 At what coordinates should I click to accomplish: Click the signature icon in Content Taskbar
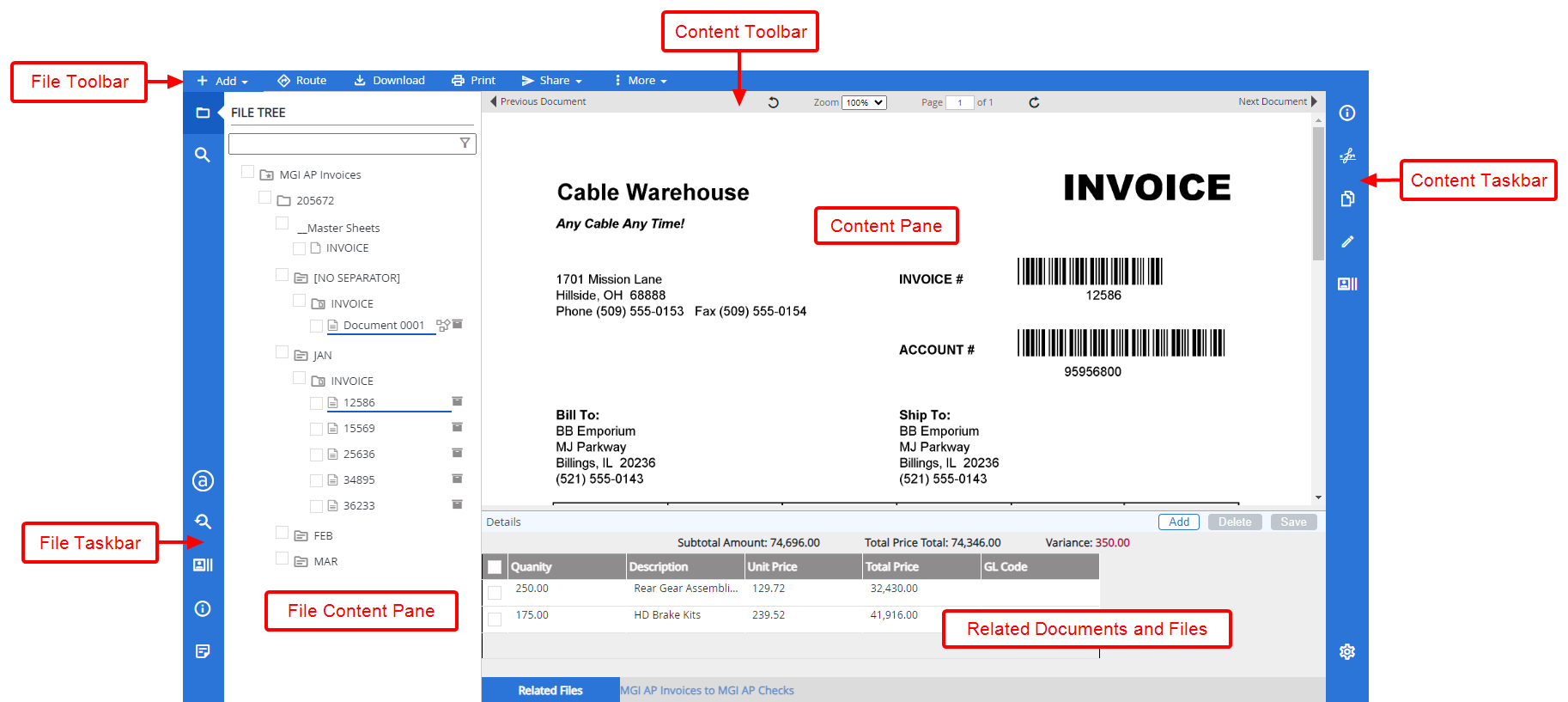(x=1347, y=156)
